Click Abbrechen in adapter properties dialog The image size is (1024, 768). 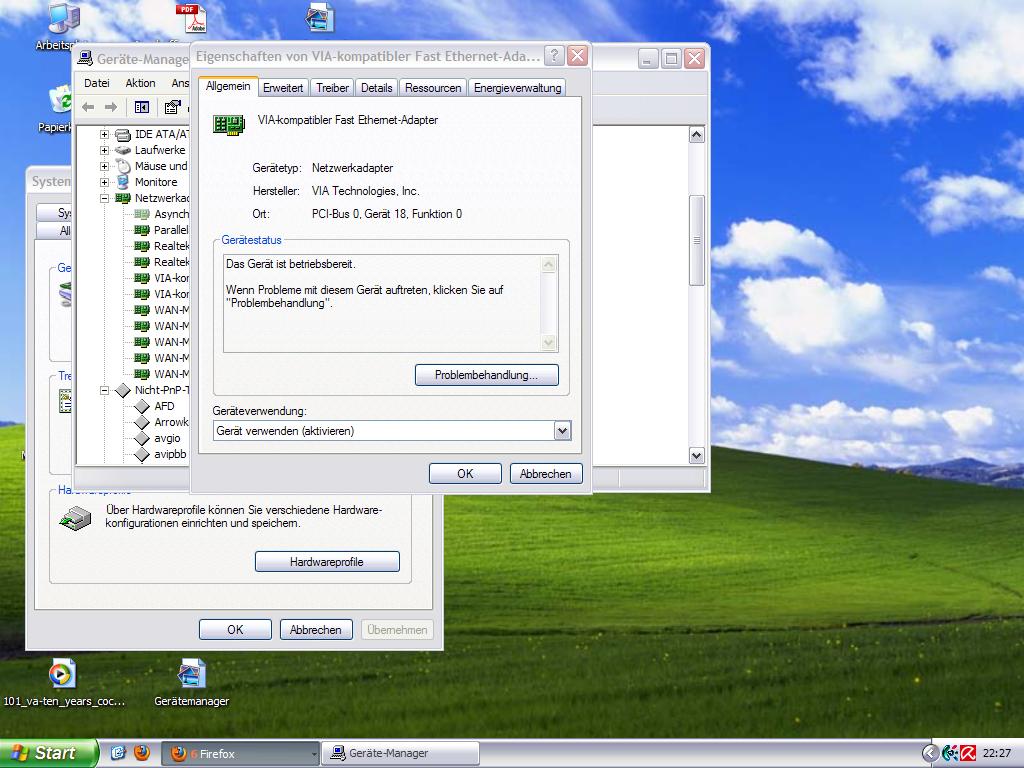click(x=545, y=473)
